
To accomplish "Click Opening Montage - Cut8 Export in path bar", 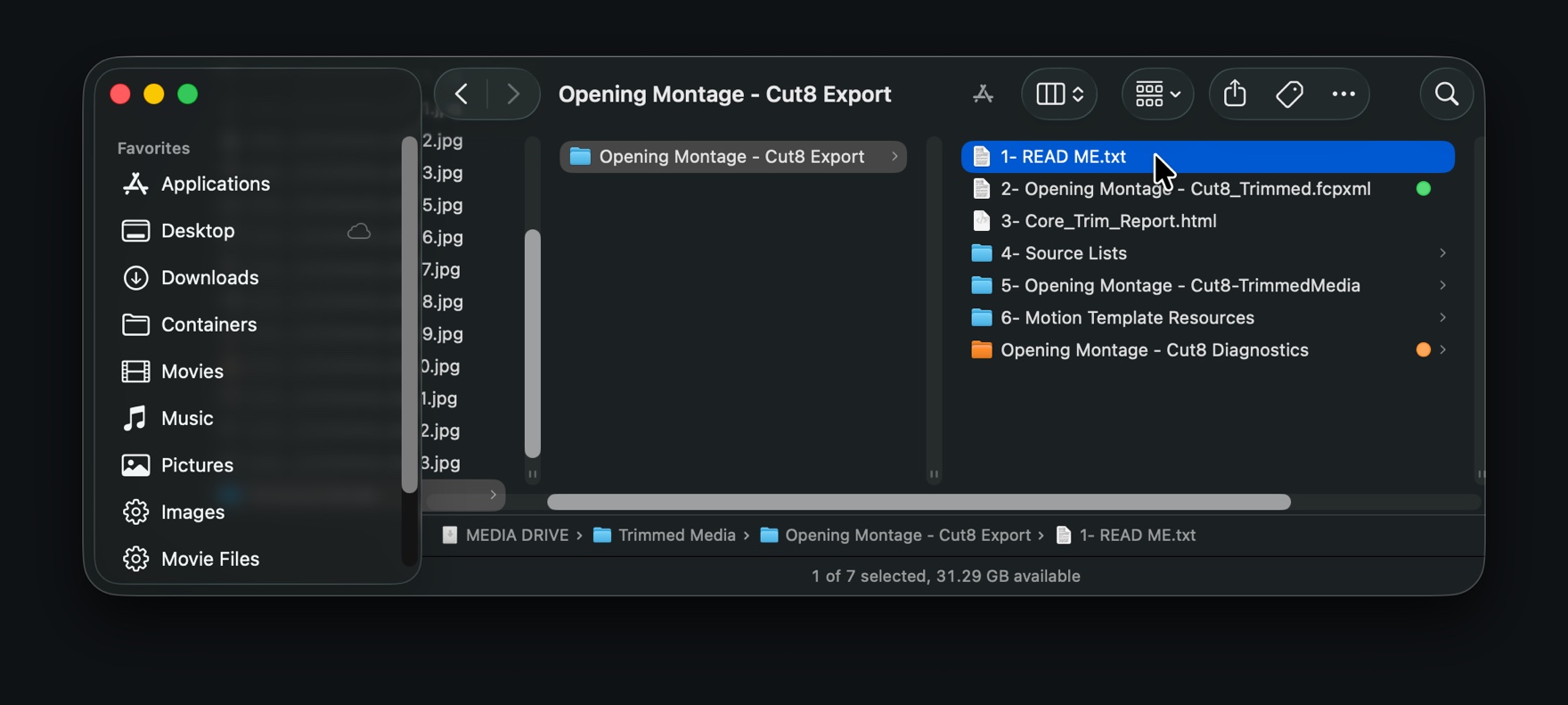I will click(895, 535).
